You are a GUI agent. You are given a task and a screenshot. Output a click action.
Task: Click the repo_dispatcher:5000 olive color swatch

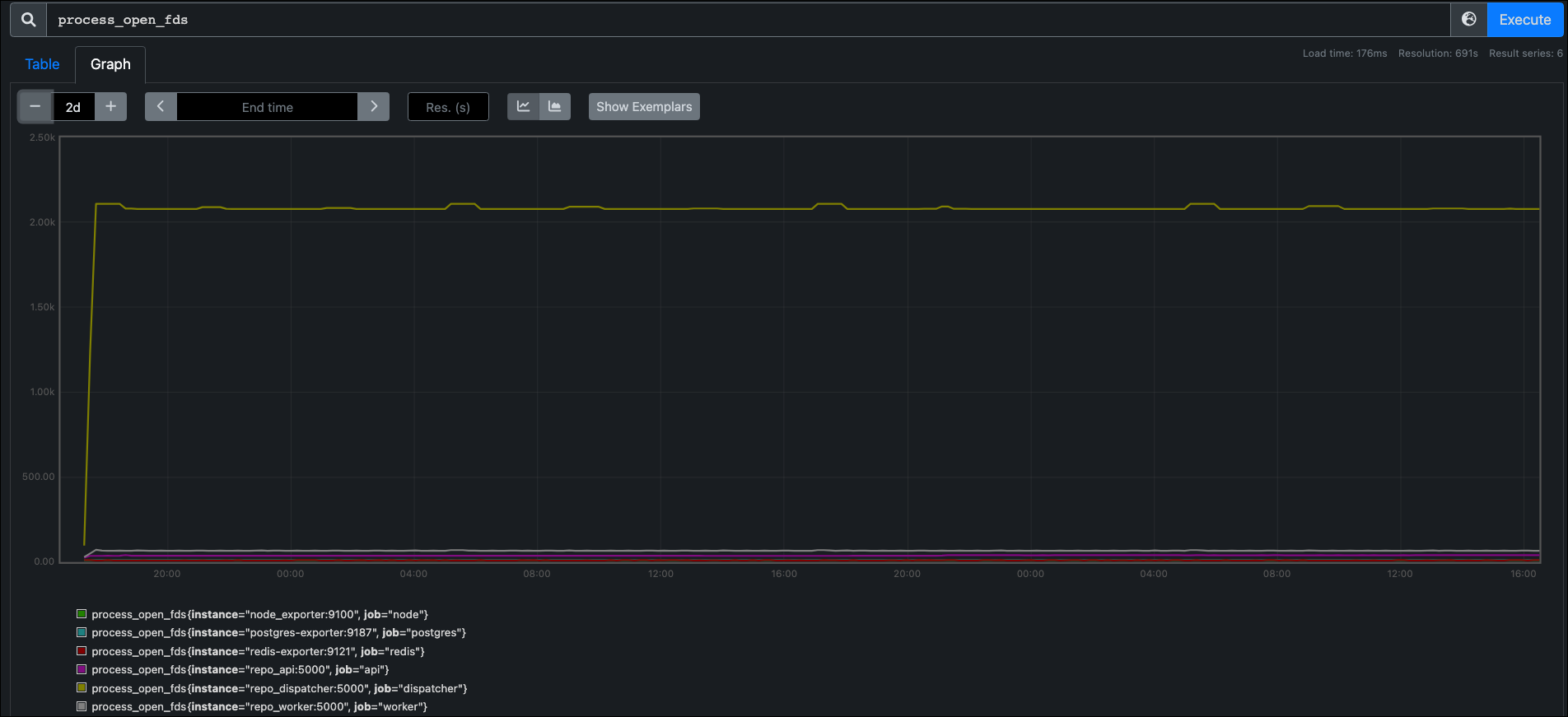tap(82, 687)
